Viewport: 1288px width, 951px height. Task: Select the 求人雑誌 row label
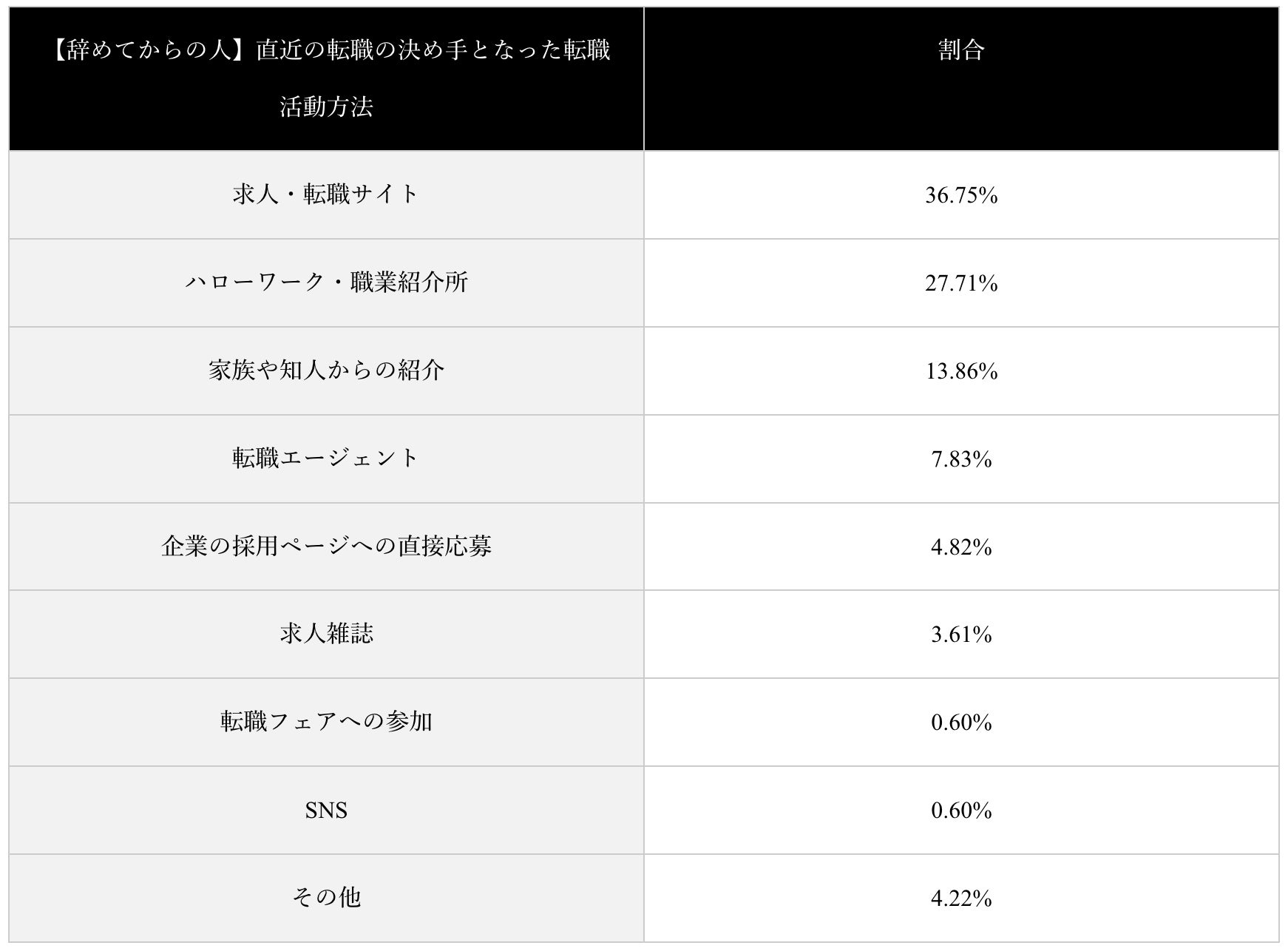point(326,634)
